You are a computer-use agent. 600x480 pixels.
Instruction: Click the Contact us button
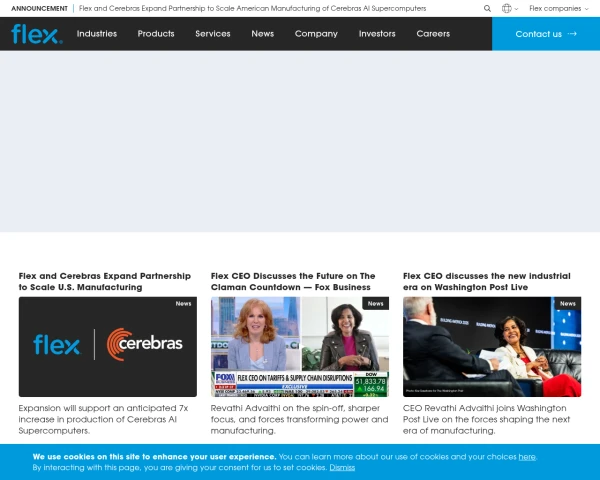546,34
